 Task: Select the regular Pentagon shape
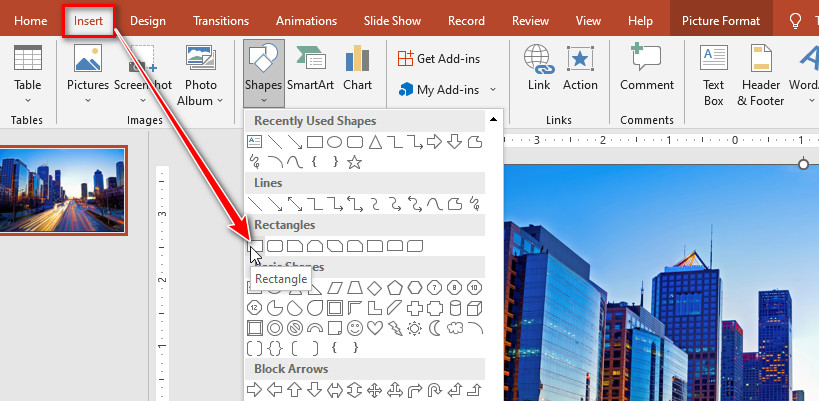click(x=395, y=287)
